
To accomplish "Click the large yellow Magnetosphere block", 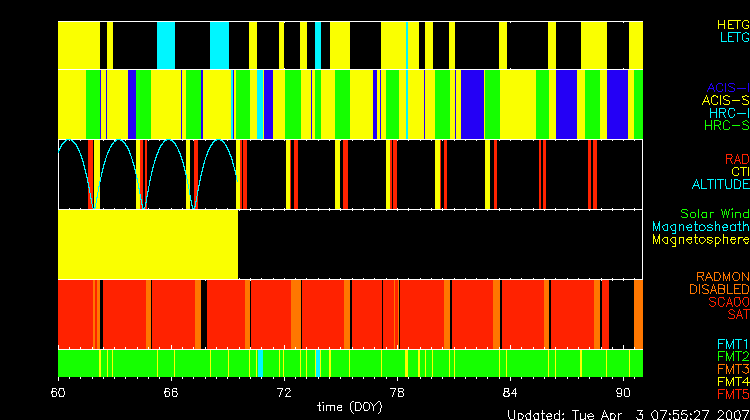I will pyautogui.click(x=148, y=243).
